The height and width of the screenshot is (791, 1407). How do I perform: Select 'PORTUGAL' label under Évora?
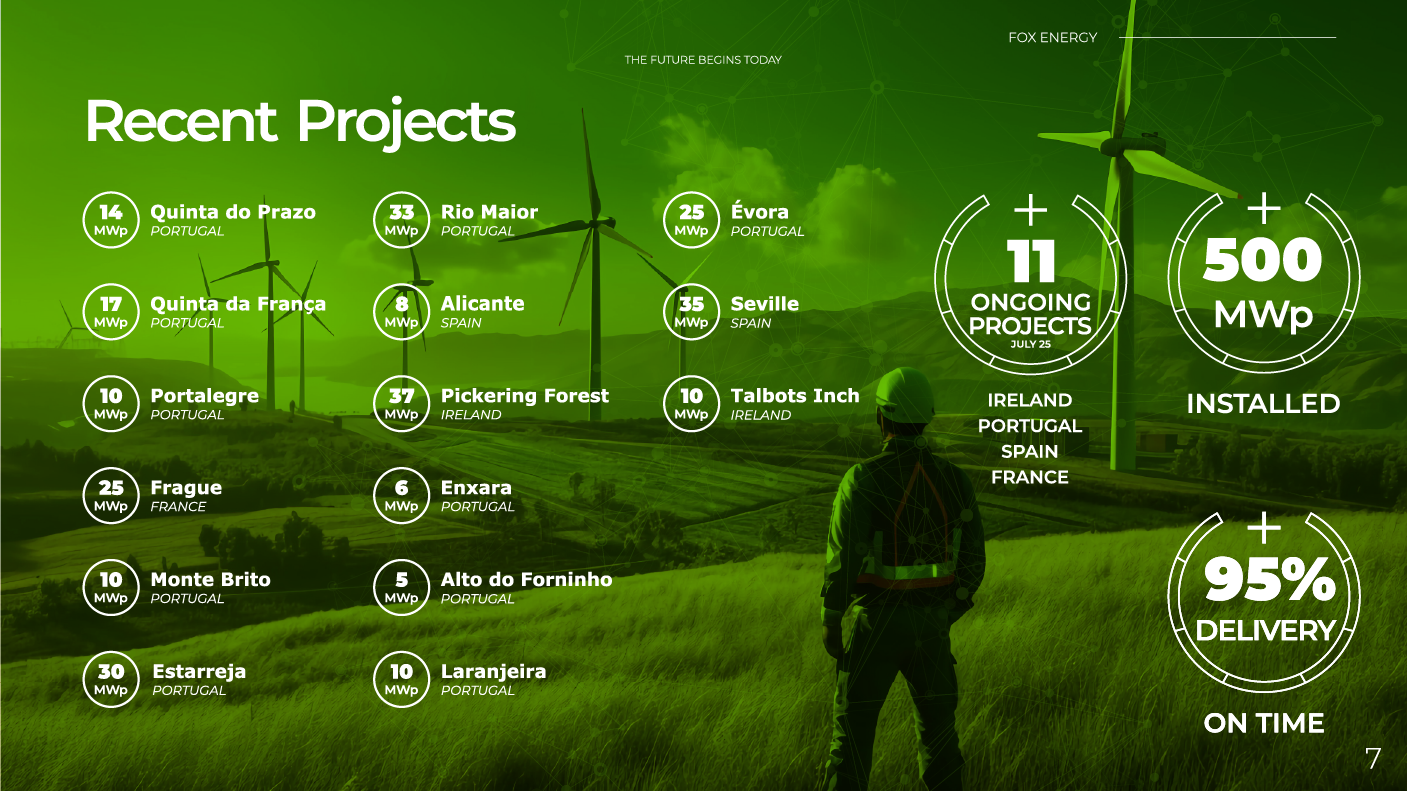click(768, 231)
